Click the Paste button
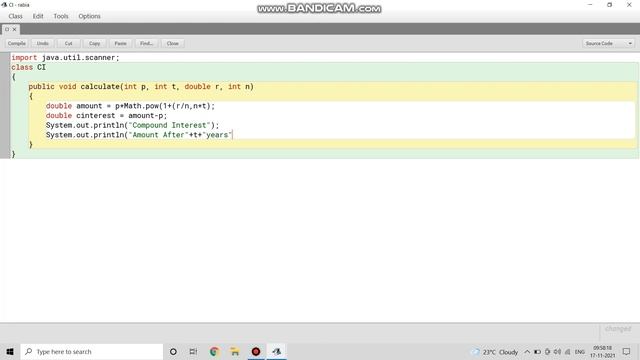 (x=120, y=43)
